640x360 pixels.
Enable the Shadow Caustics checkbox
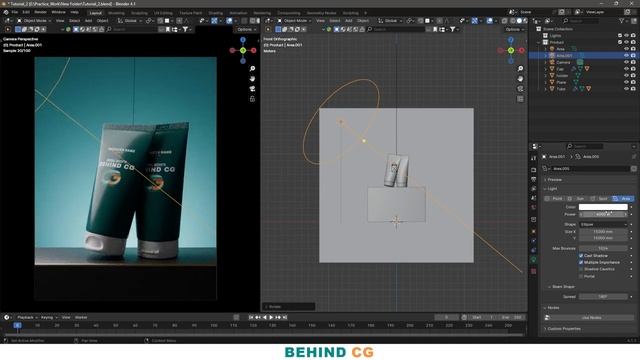click(x=581, y=269)
